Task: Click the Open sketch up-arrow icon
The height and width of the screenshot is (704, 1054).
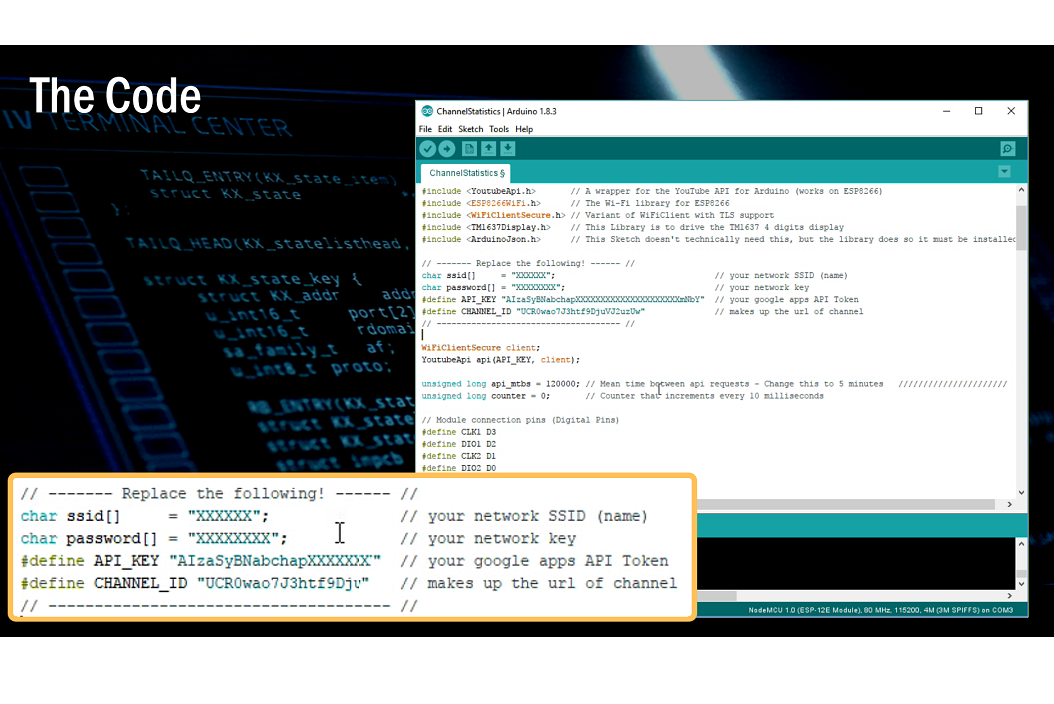Action: click(488, 149)
